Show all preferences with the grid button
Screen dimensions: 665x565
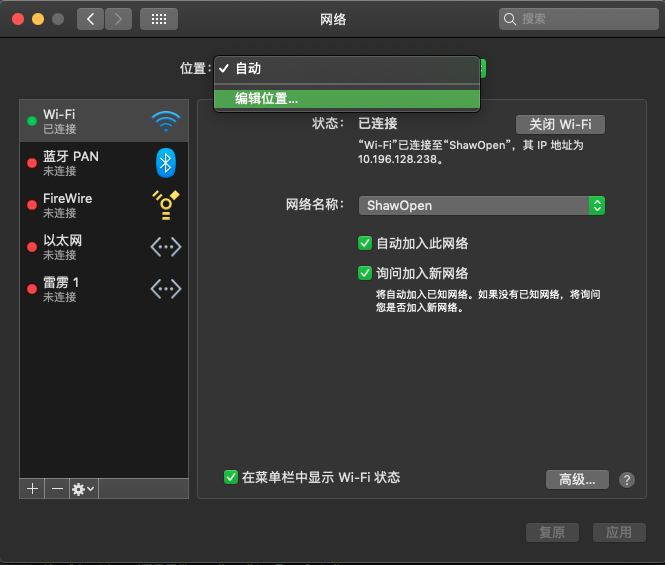pyautogui.click(x=159, y=19)
